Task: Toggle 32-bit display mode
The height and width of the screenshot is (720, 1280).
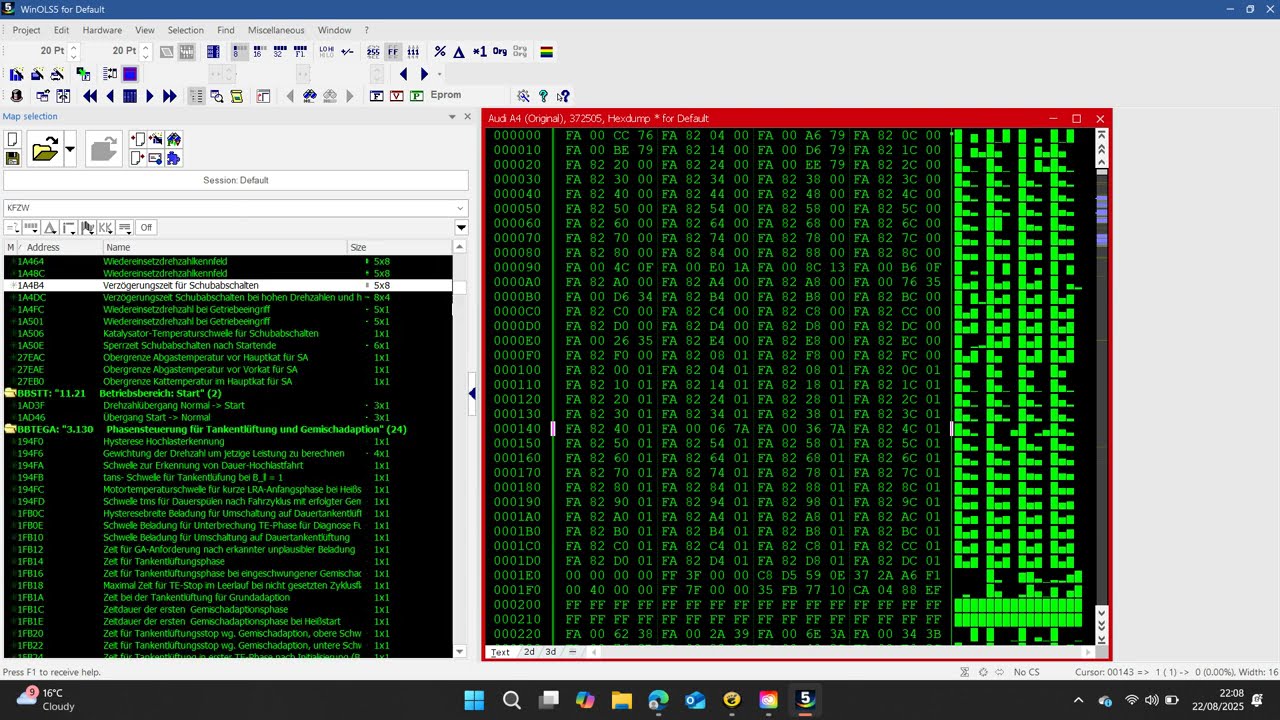Action: tap(277, 51)
